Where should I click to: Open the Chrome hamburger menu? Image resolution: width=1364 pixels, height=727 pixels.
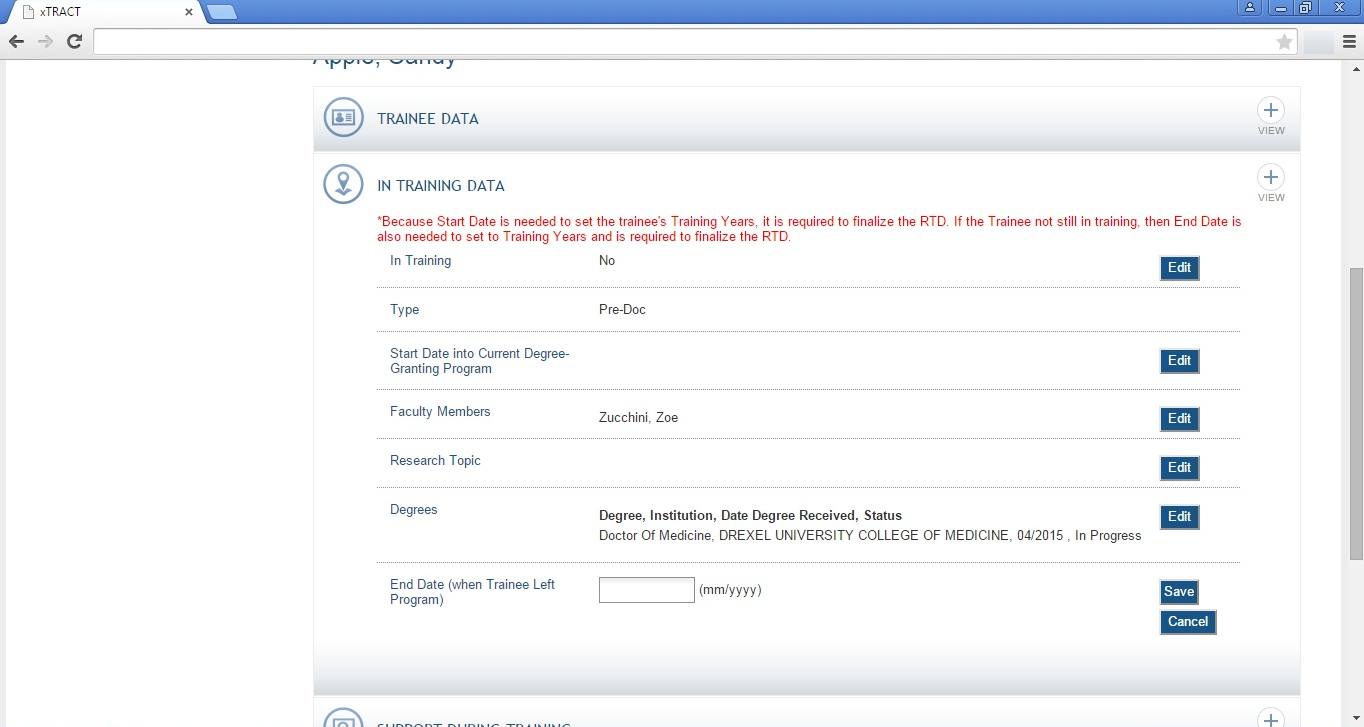pos(1349,41)
